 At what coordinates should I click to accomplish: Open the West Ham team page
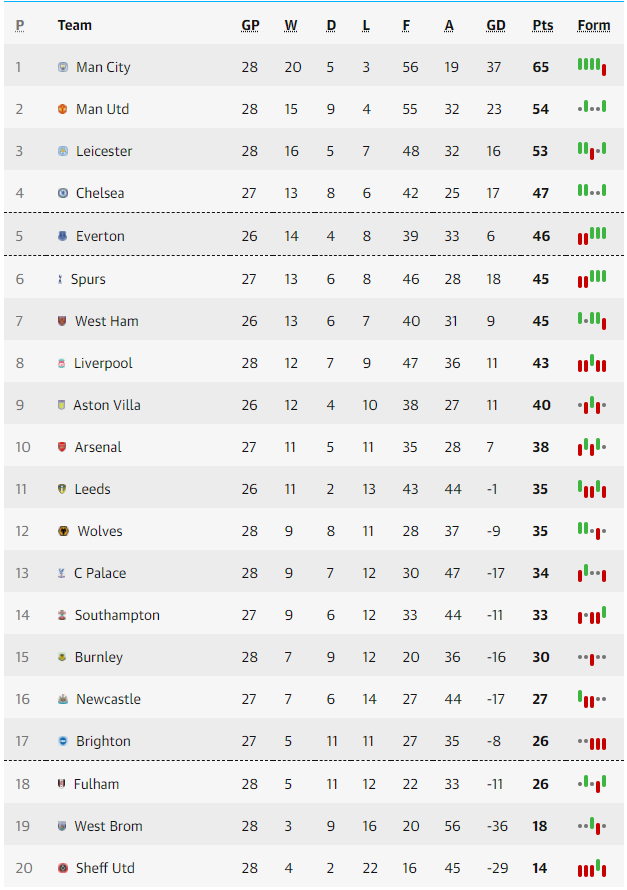pos(107,321)
